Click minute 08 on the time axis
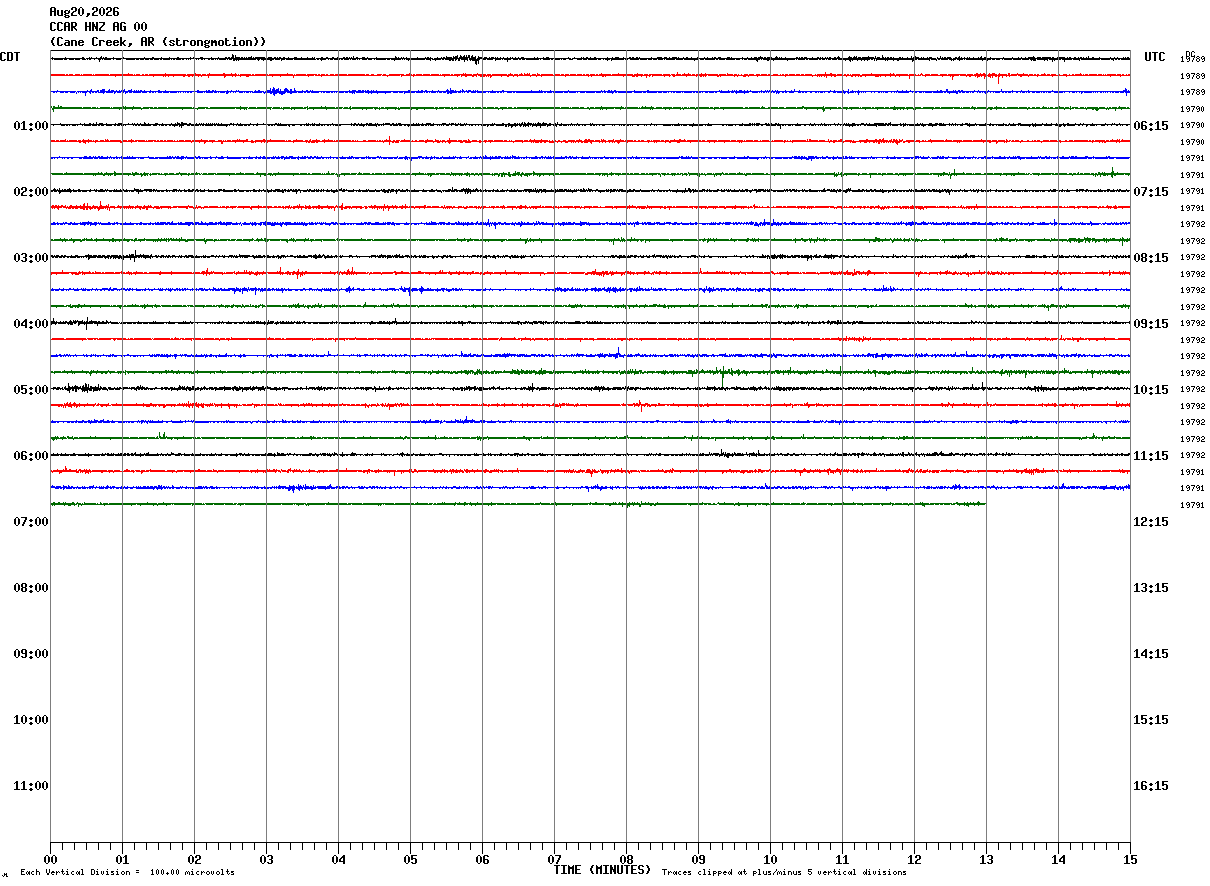 [626, 859]
